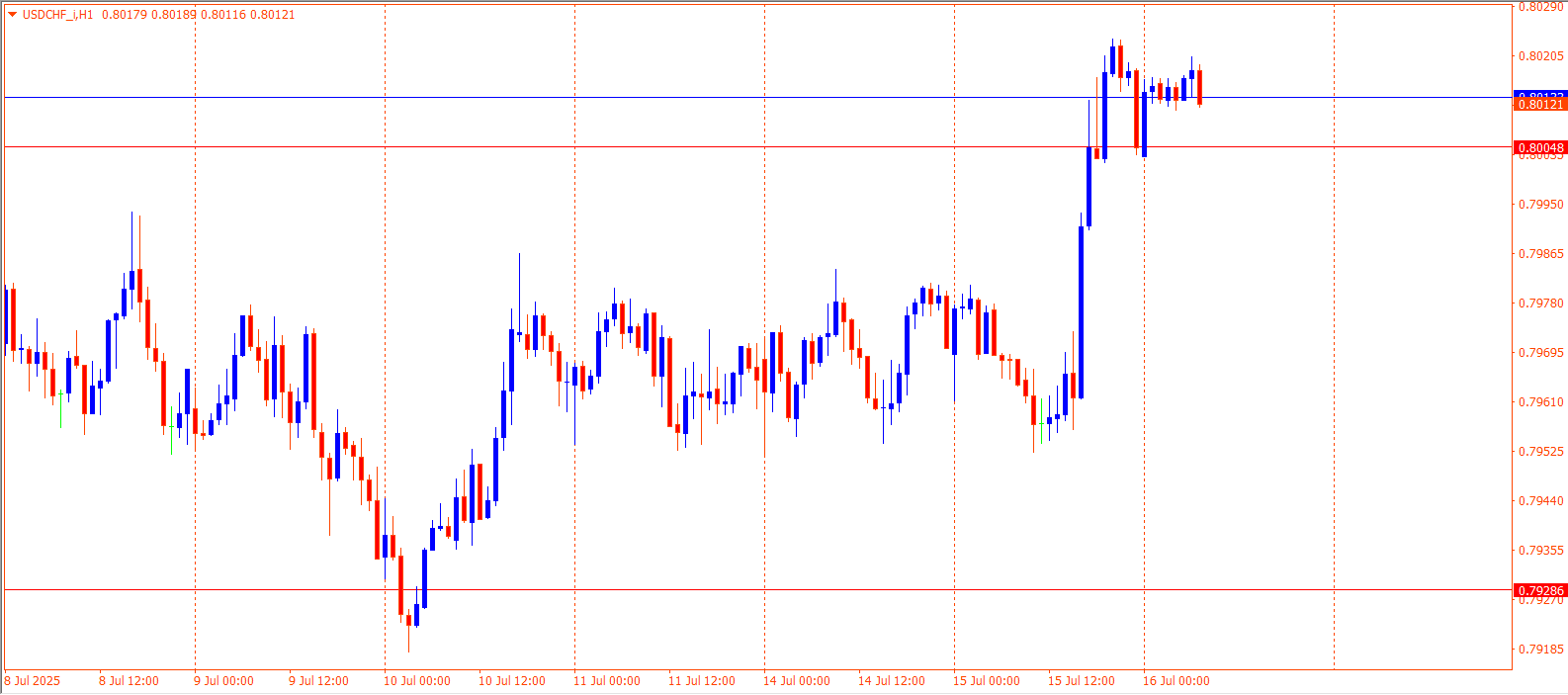Image resolution: width=1568 pixels, height=695 pixels.
Task: Click the 0.80205 price axis label
Action: coord(1541,56)
